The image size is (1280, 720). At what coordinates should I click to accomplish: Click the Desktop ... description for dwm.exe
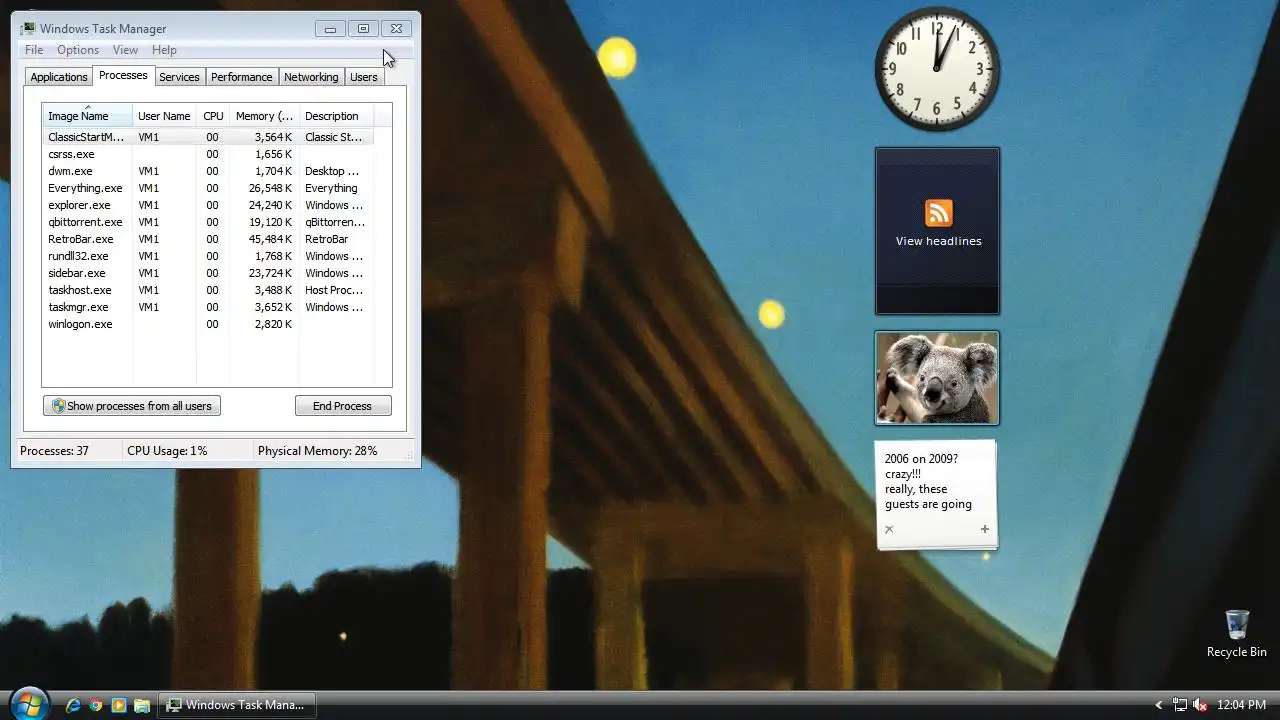click(x=332, y=171)
